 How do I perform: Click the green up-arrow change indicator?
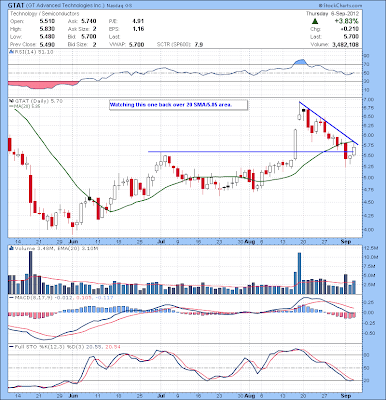315,21
